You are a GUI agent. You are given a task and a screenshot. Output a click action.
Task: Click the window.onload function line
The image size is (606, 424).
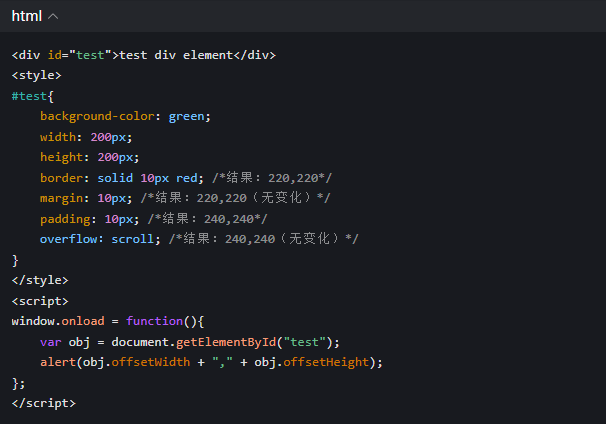click(x=108, y=321)
